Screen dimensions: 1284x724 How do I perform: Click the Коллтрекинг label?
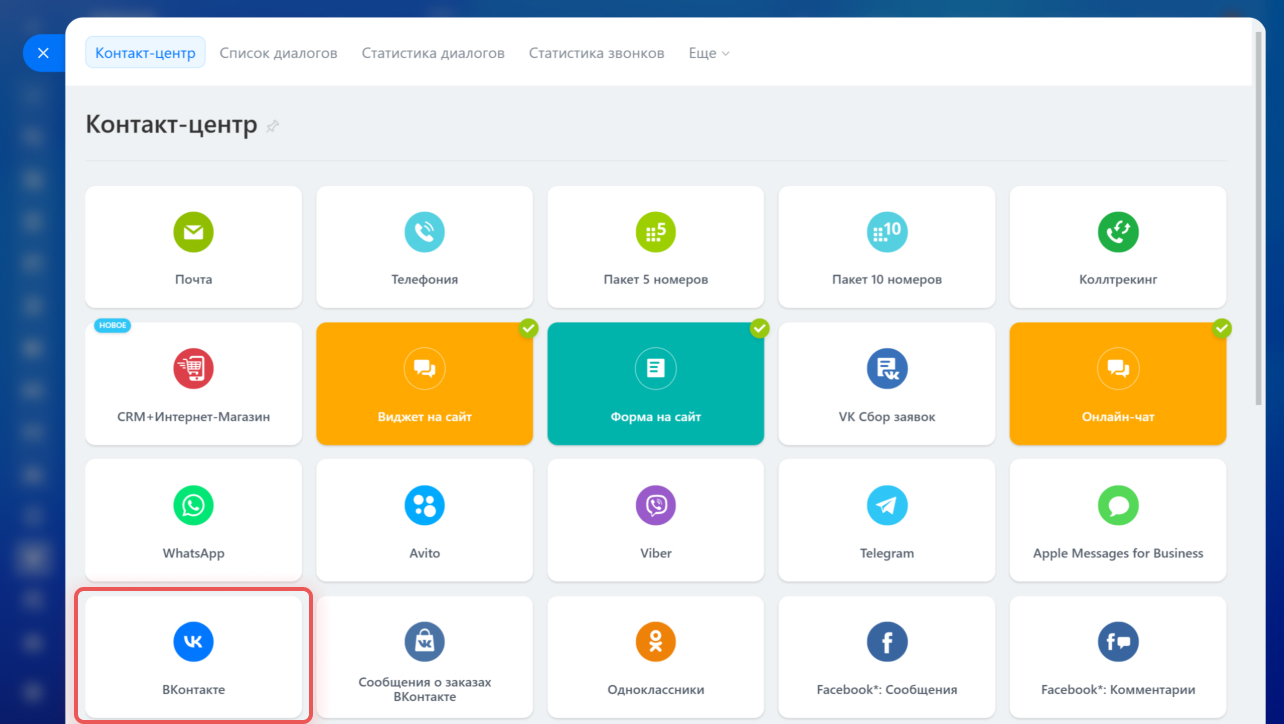coord(1118,280)
